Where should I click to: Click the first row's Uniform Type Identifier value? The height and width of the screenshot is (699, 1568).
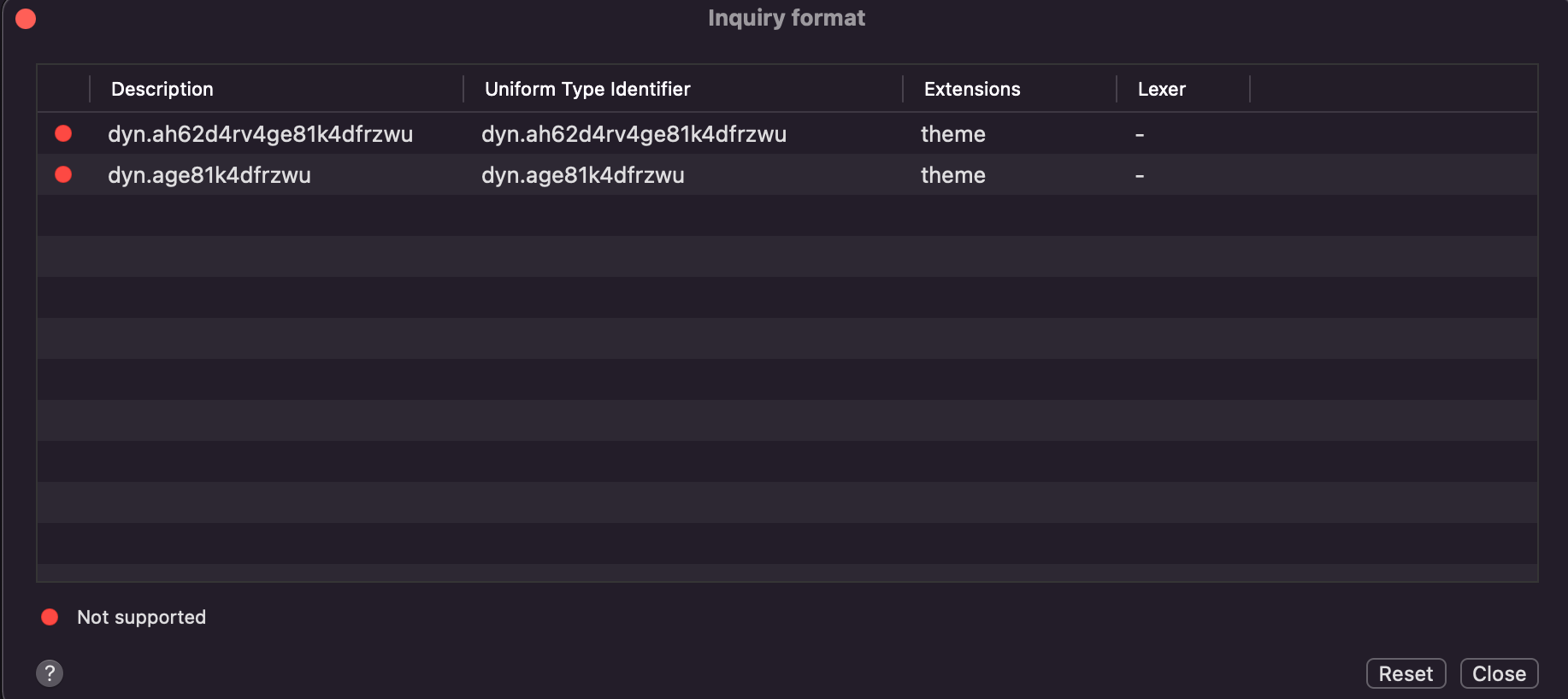[634, 134]
